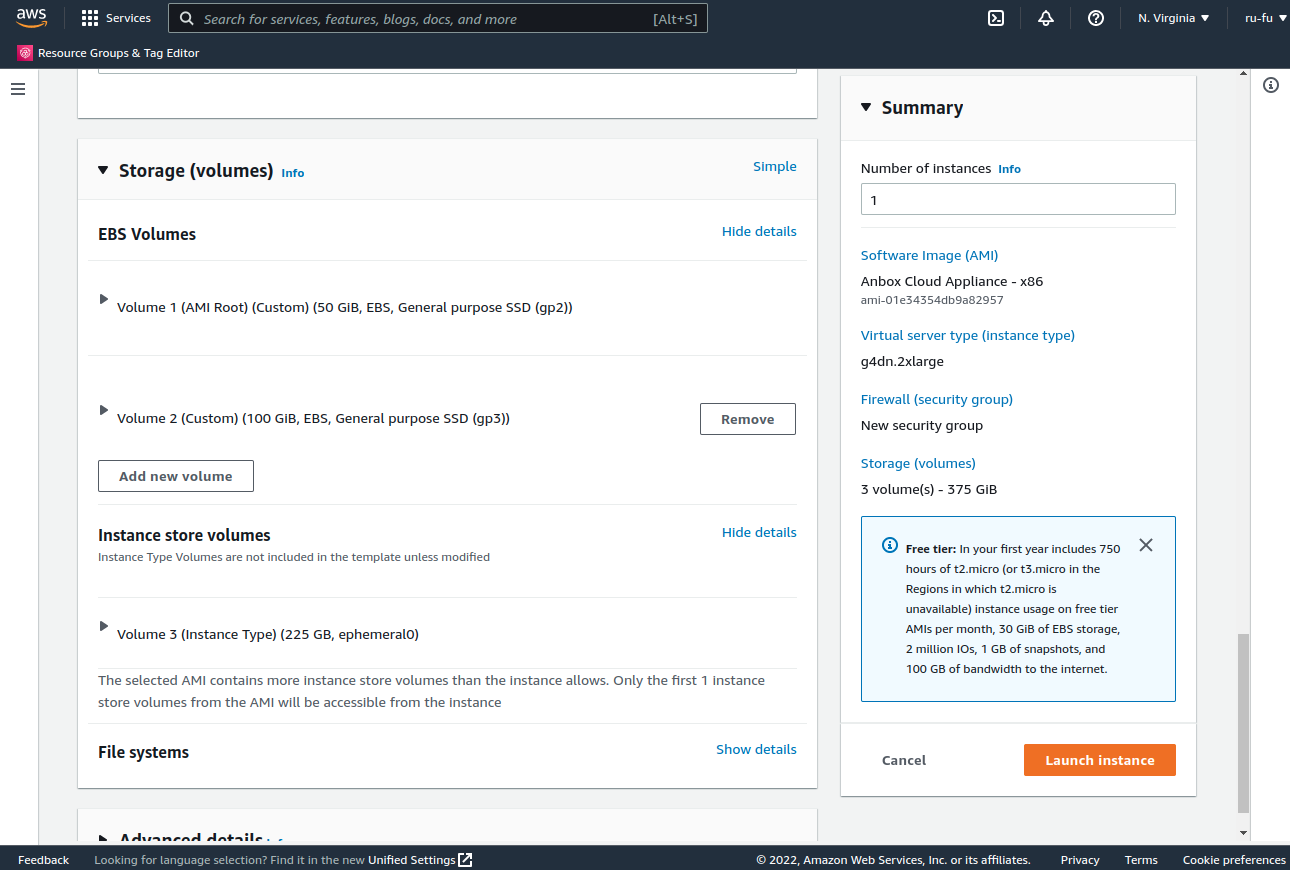The width and height of the screenshot is (1290, 870).
Task: Open Virtual server type summary link
Action: (x=968, y=335)
